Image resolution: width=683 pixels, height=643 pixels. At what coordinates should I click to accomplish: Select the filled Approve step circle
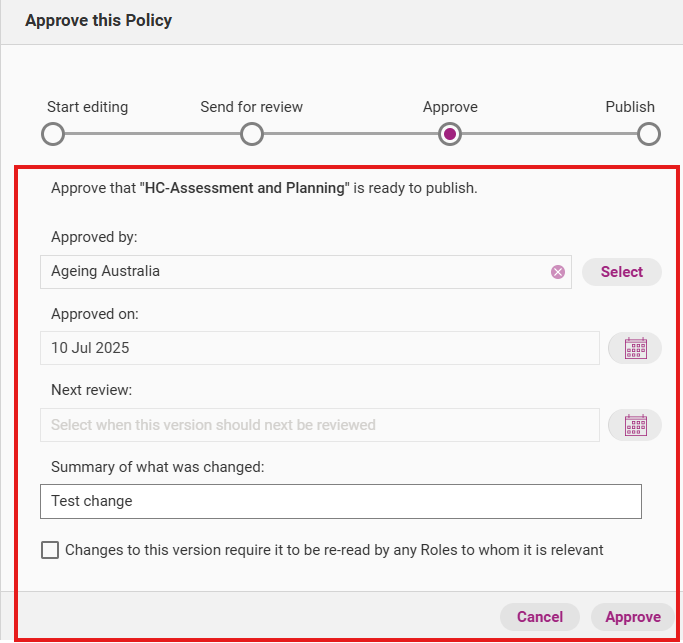point(450,134)
